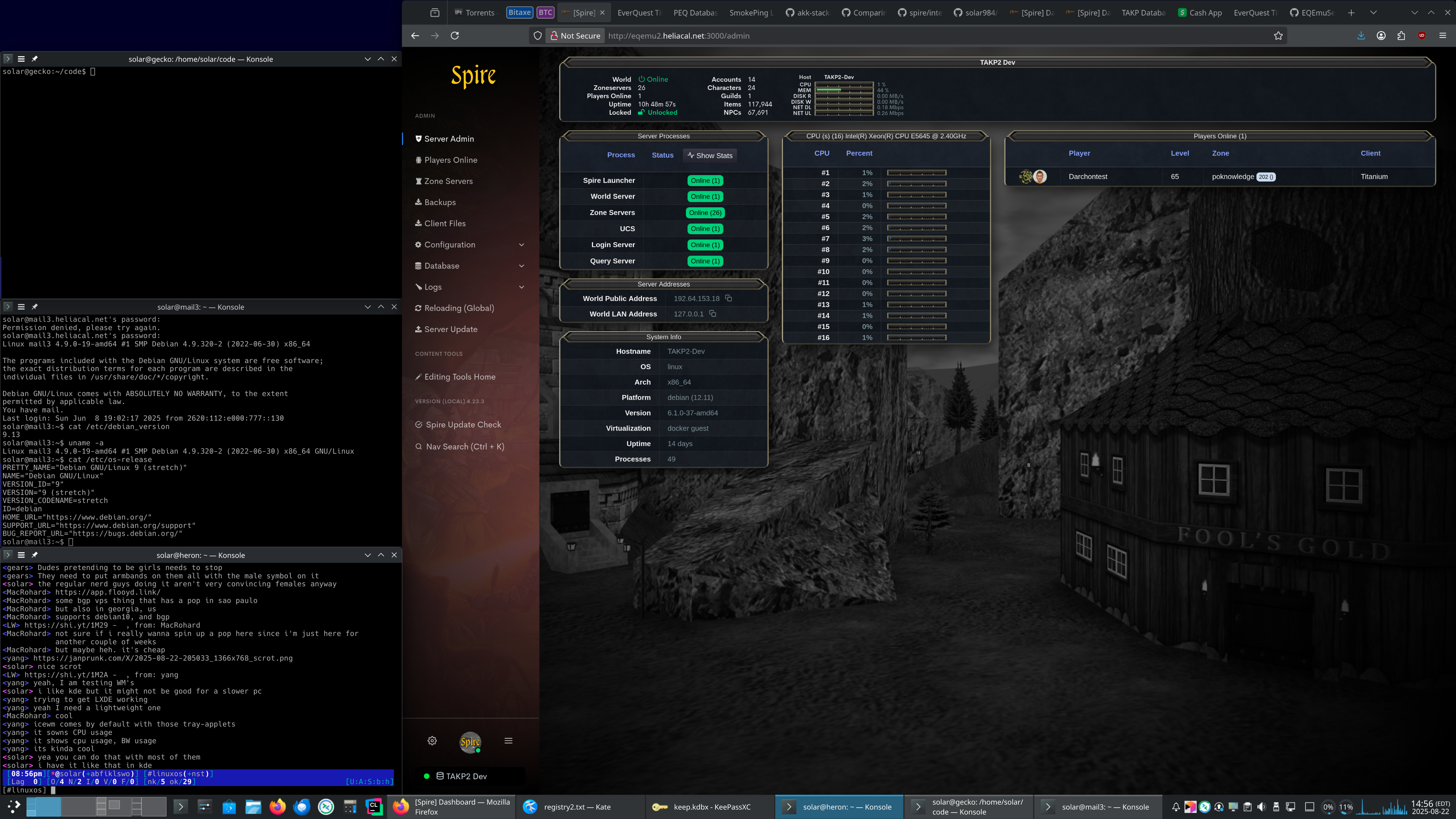Open Backups sidebar item
Screen dimensions: 1456x819
(435, 202)
